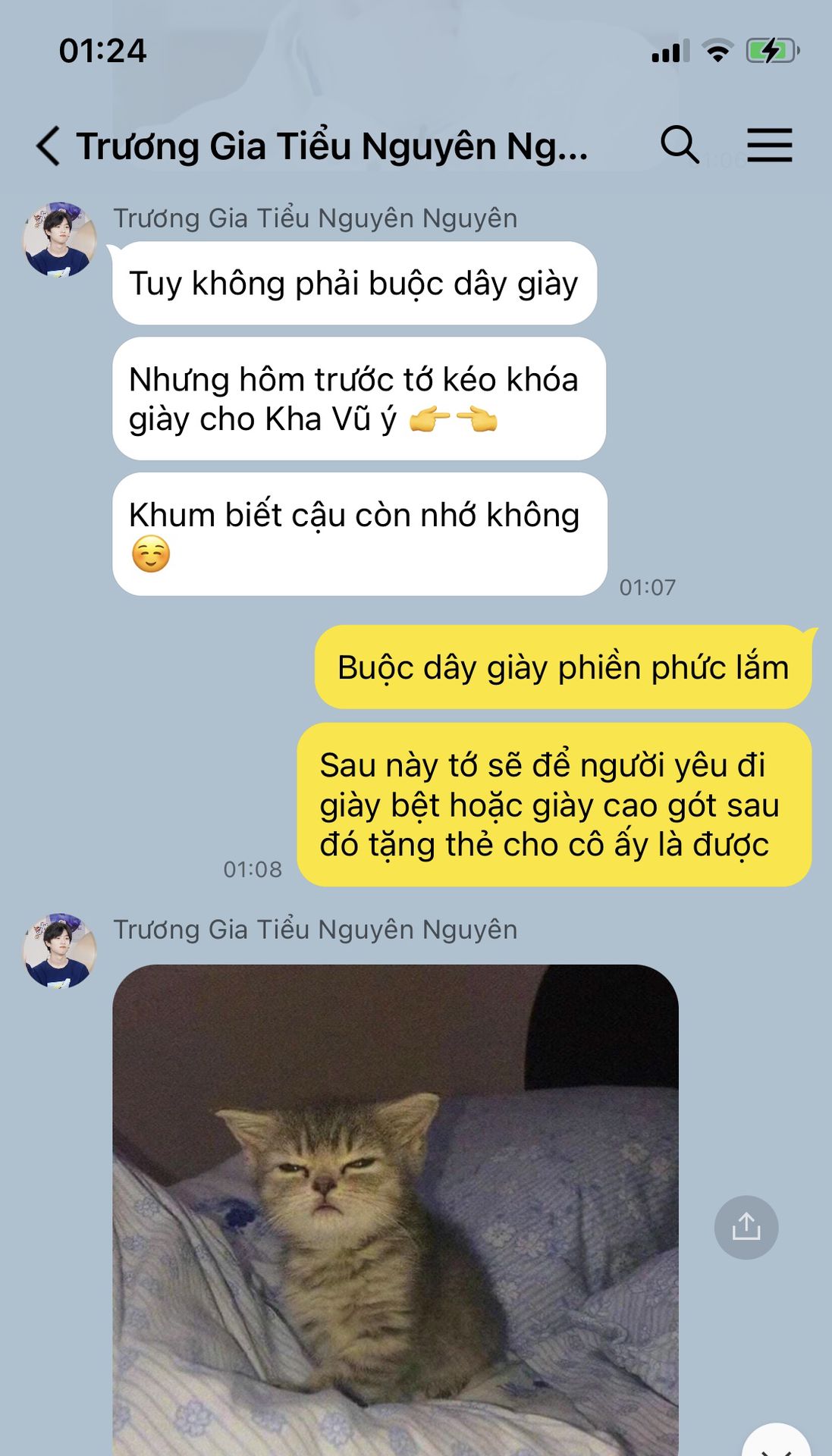Tap the top sender profile avatar
The image size is (832, 1456).
tap(60, 239)
